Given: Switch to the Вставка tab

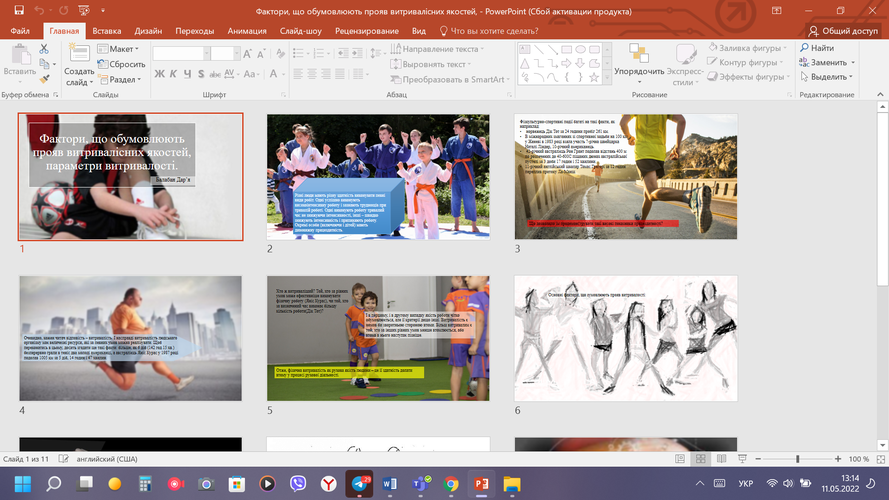Looking at the screenshot, I should point(107,31).
